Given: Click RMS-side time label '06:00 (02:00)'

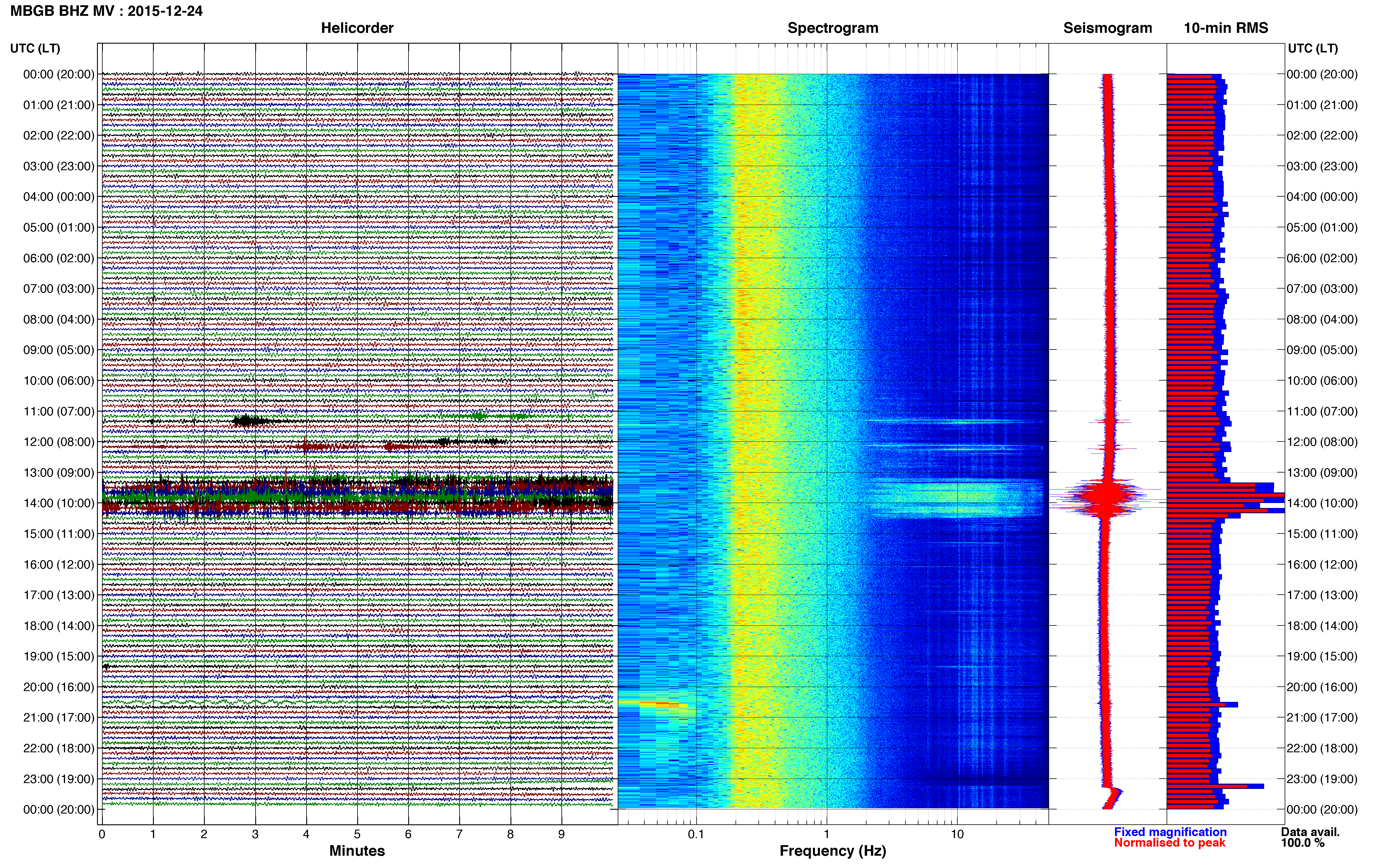Looking at the screenshot, I should [x=1322, y=258].
